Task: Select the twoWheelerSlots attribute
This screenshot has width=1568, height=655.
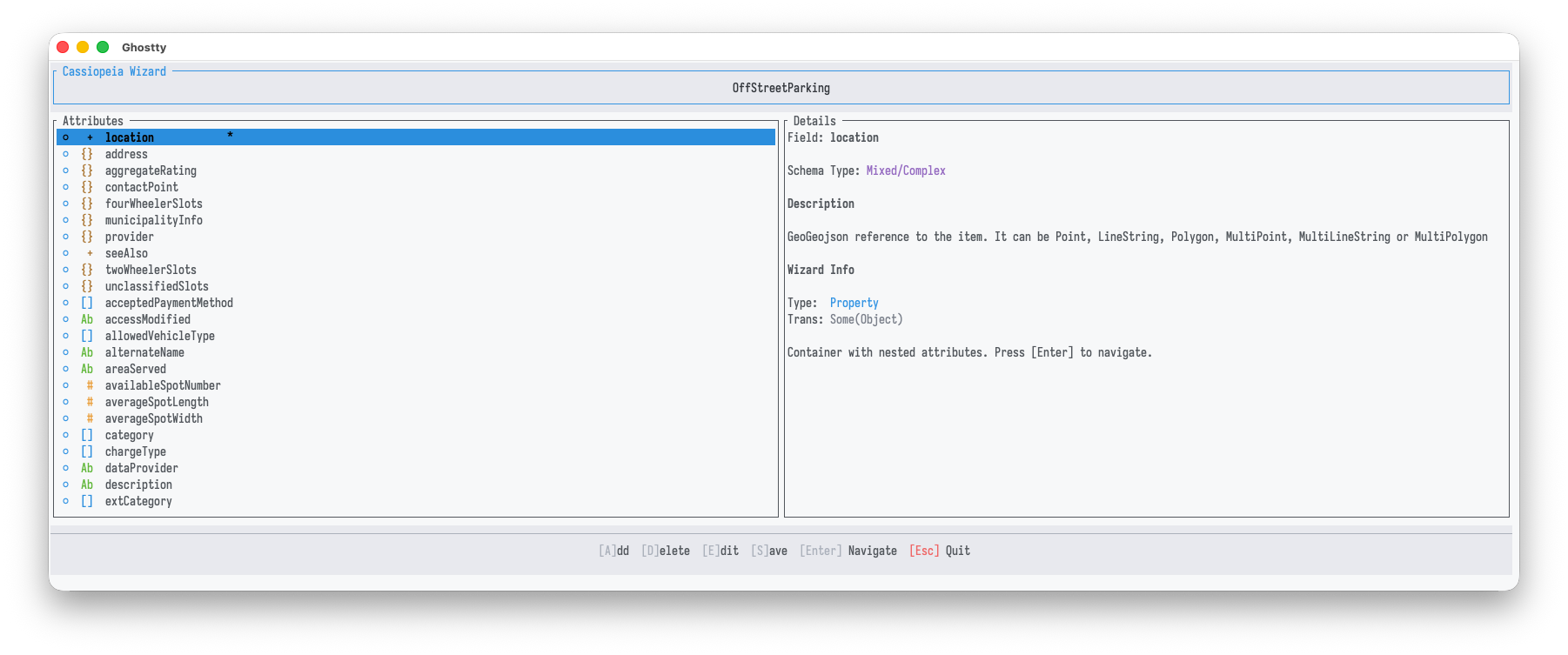Action: point(416,270)
